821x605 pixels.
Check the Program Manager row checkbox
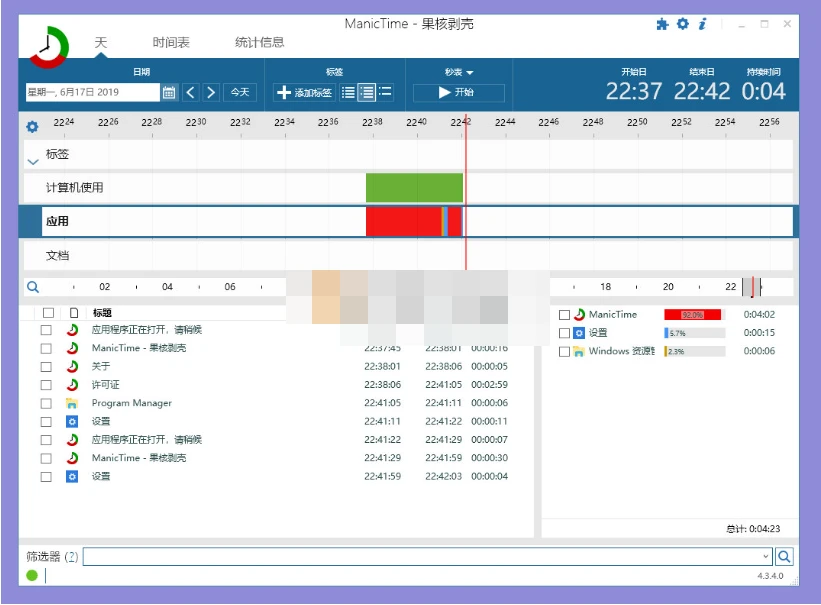click(x=45, y=403)
